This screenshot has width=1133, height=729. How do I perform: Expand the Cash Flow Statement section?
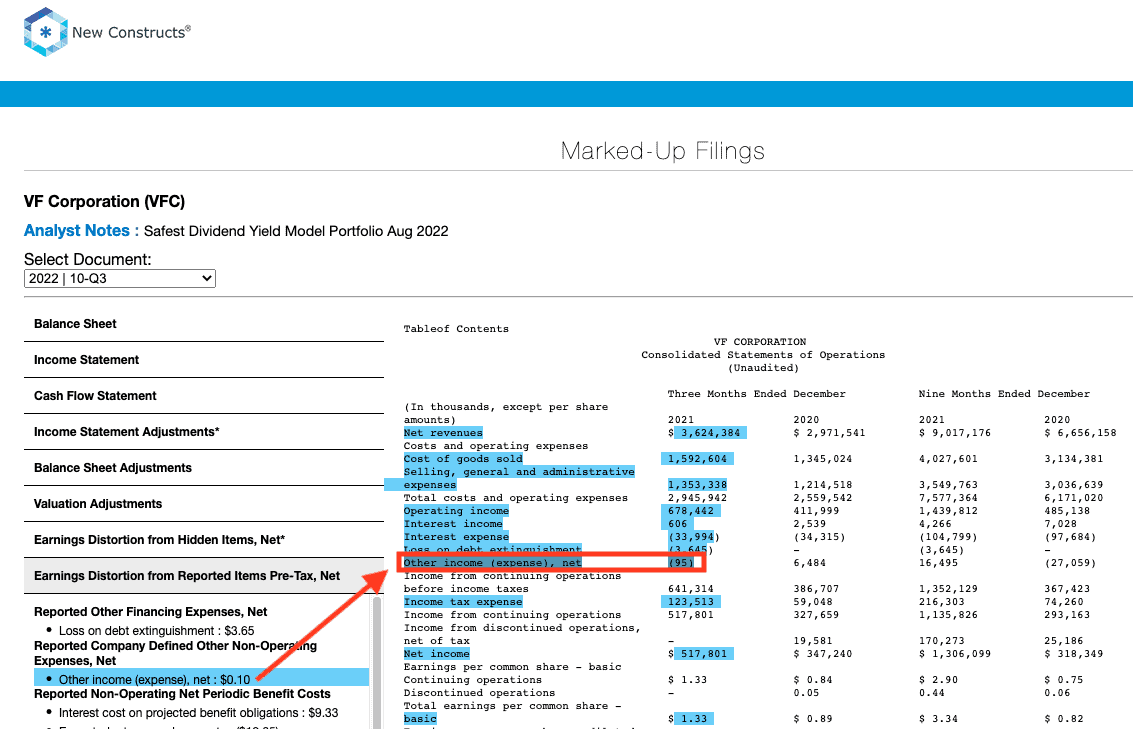pos(204,396)
